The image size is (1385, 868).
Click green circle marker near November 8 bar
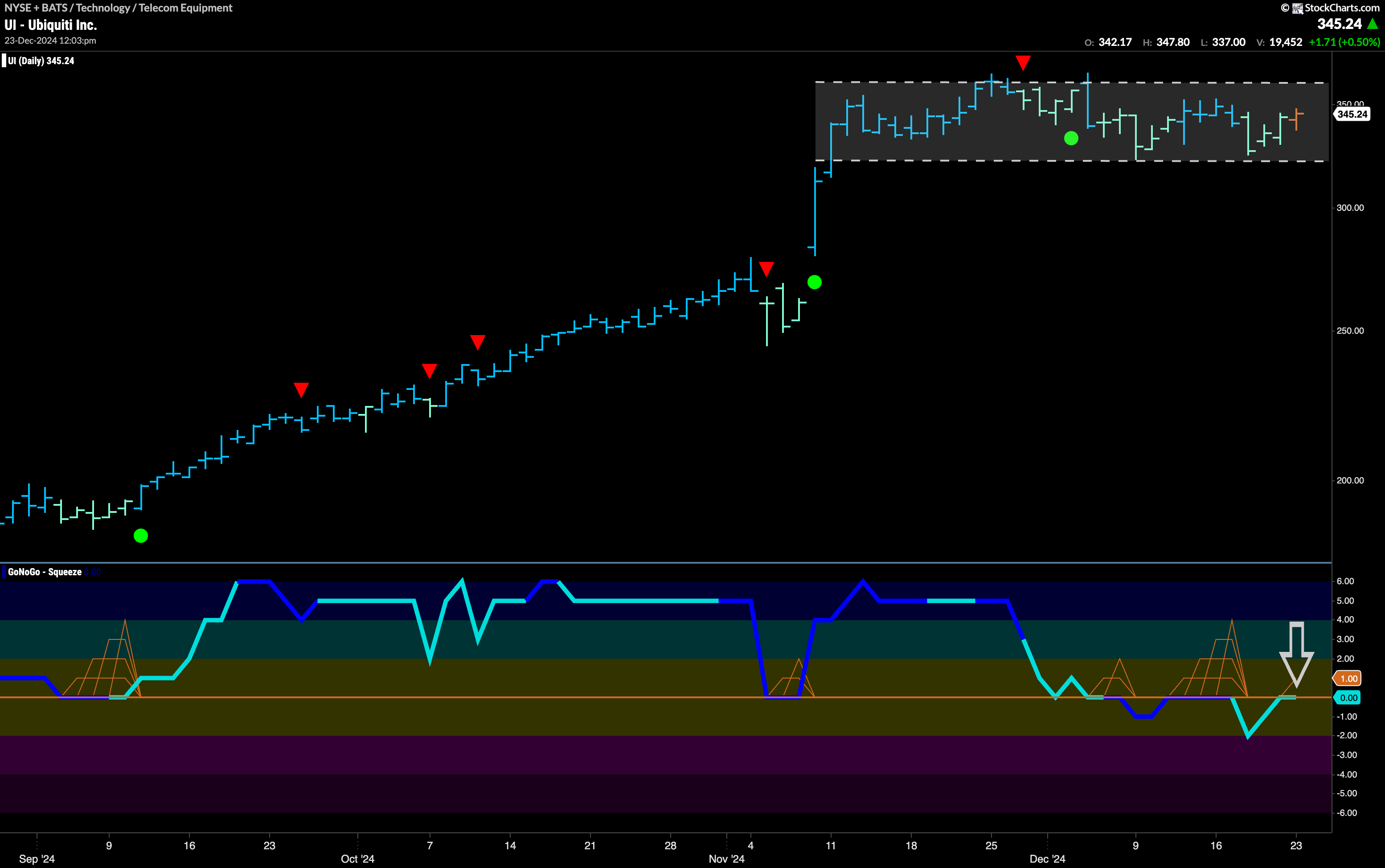[x=815, y=282]
